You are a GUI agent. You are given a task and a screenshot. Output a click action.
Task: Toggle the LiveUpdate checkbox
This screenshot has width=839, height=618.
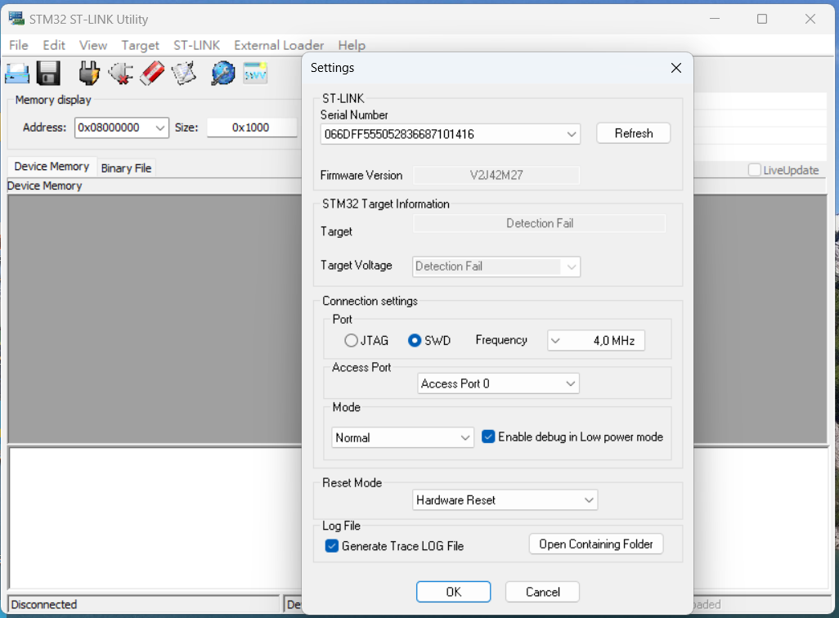click(754, 170)
